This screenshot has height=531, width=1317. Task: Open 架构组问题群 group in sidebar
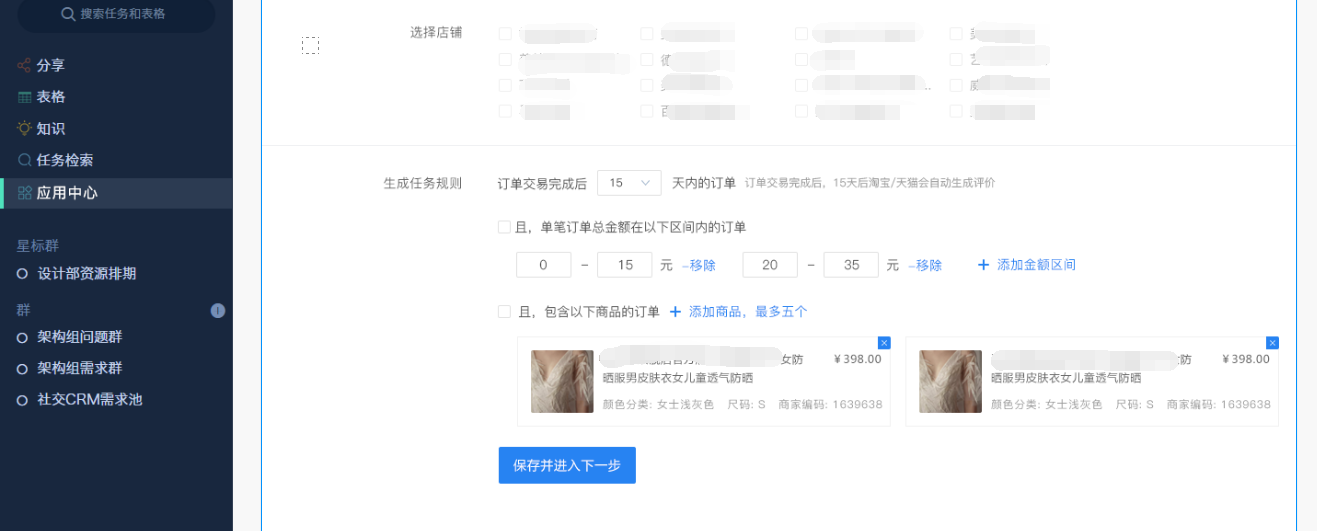coord(80,337)
